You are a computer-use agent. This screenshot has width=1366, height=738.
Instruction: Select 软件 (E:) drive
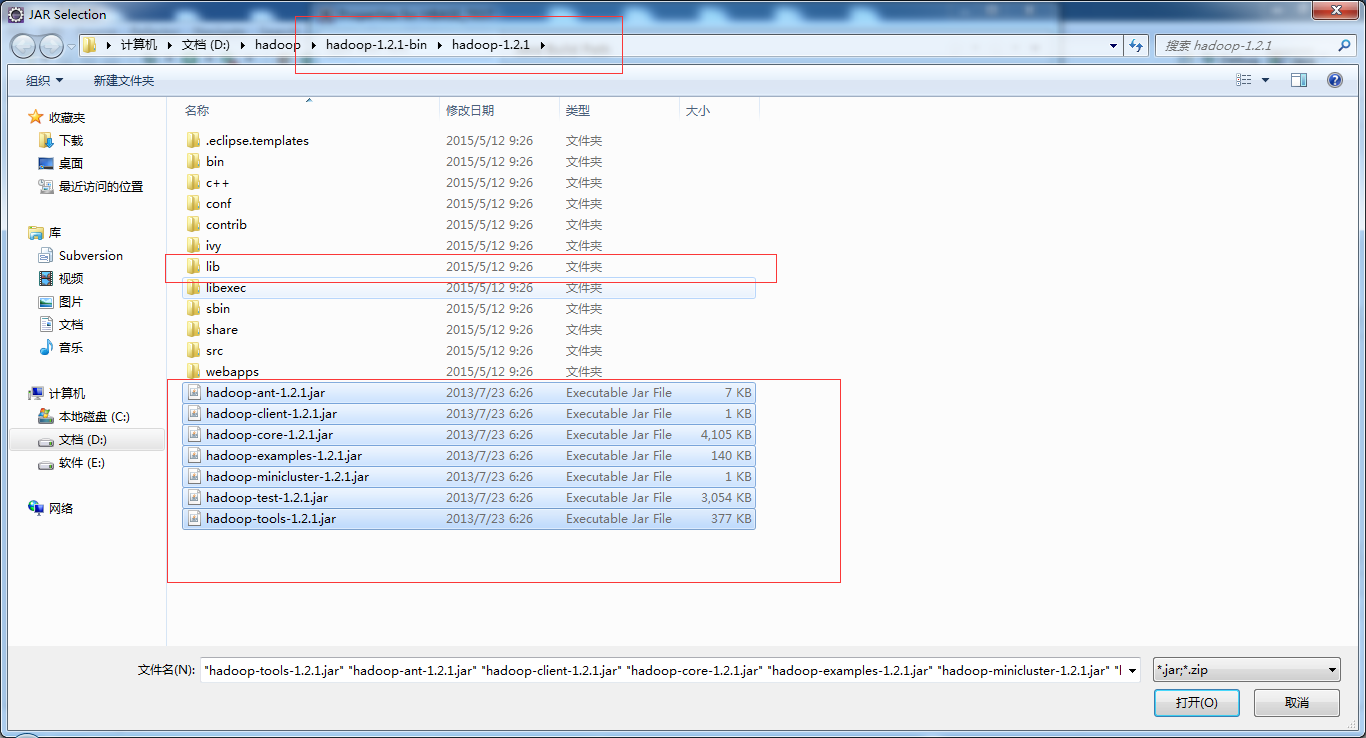click(x=72, y=462)
